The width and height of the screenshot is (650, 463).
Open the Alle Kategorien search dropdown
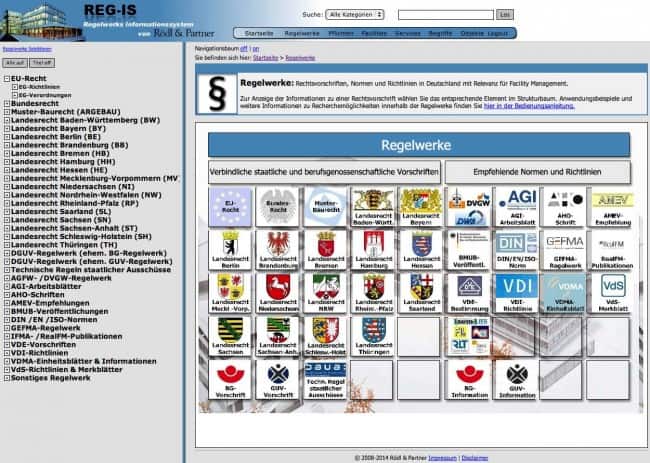355,15
